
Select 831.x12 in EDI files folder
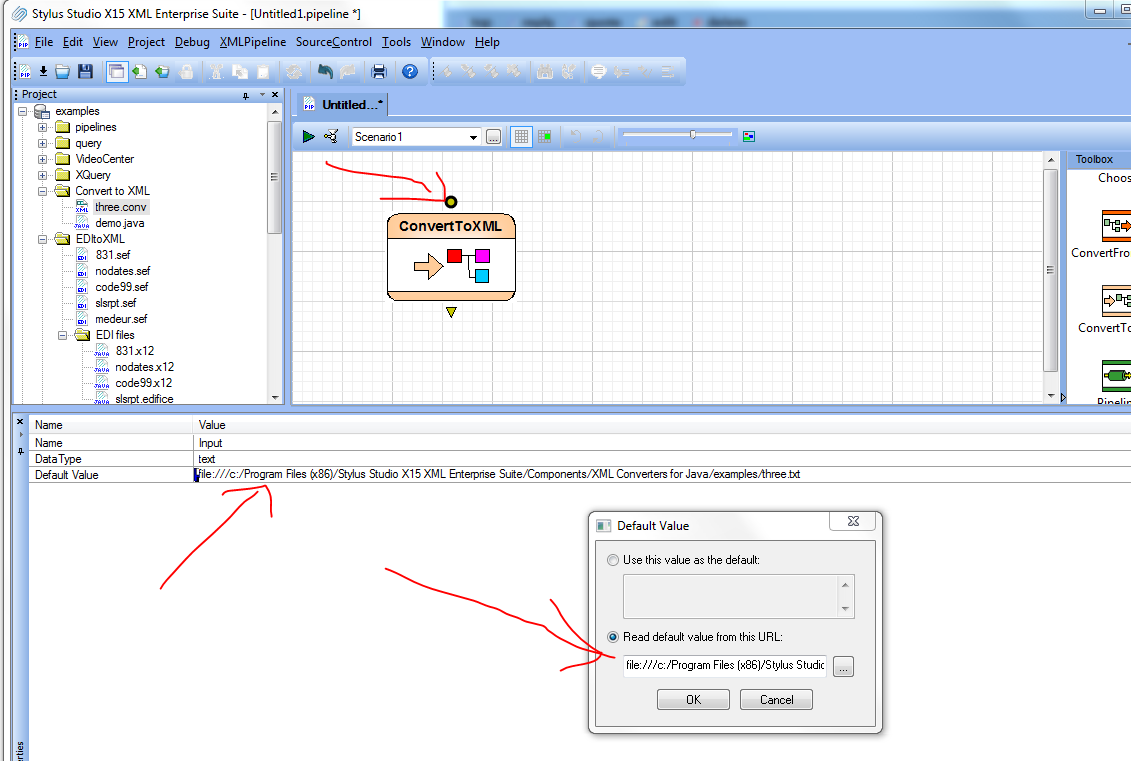coord(135,351)
